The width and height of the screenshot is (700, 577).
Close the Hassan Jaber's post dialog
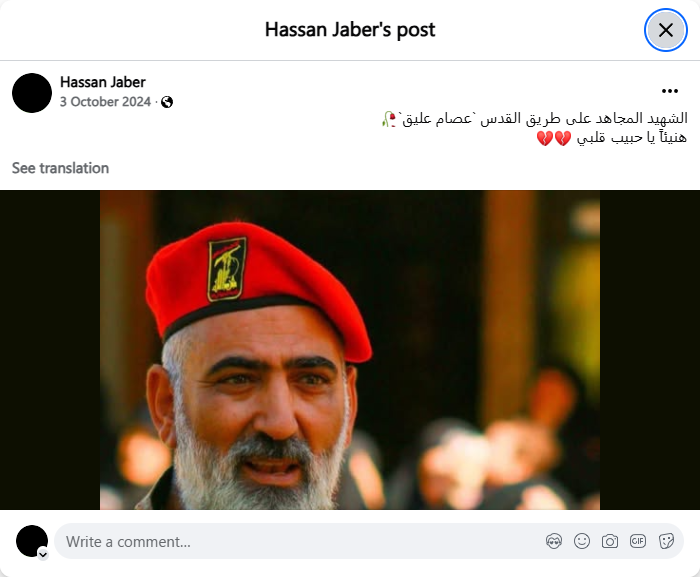click(x=666, y=30)
